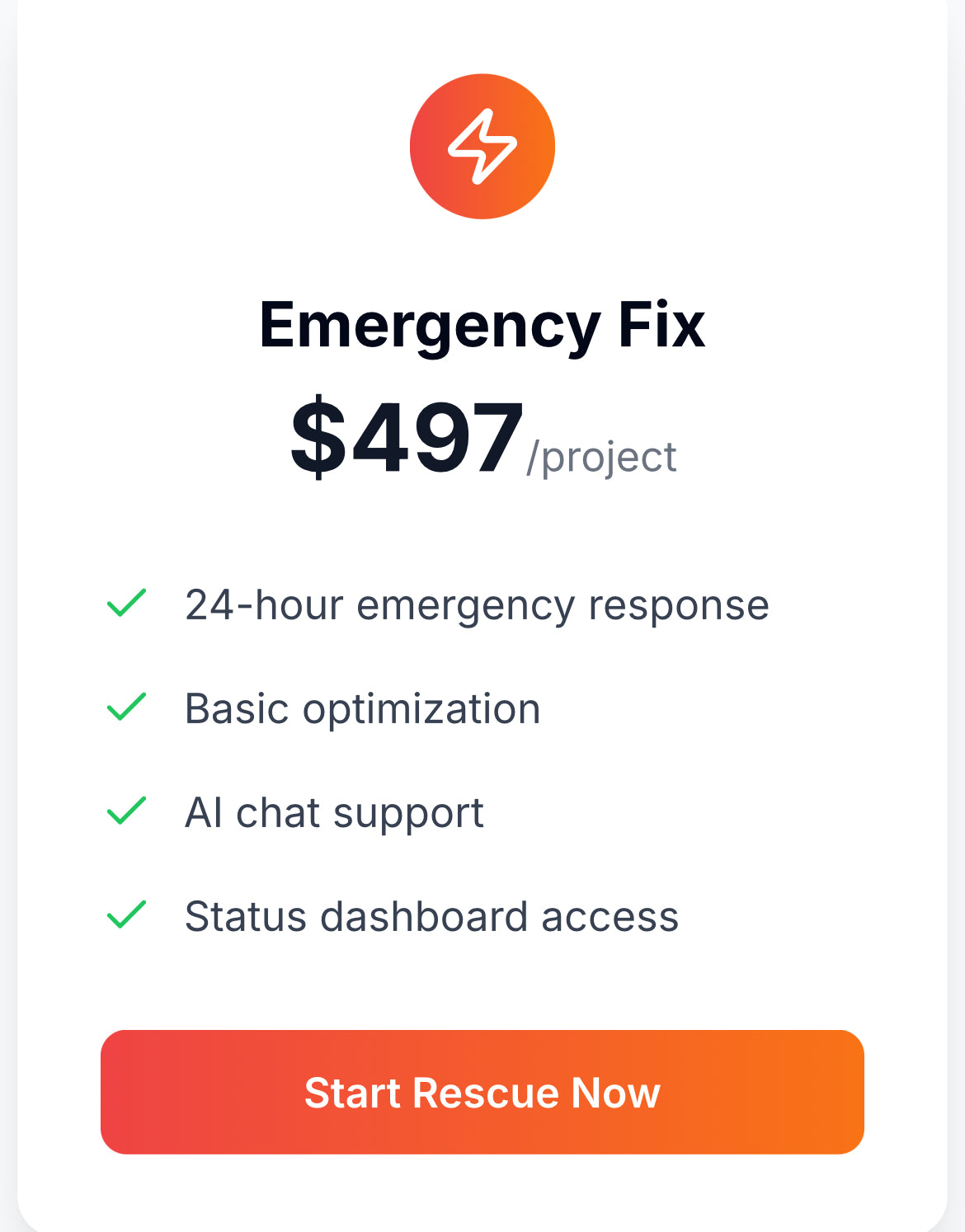The image size is (965, 1232).
Task: Select the Status dashboard access feature text
Action: 431,916
